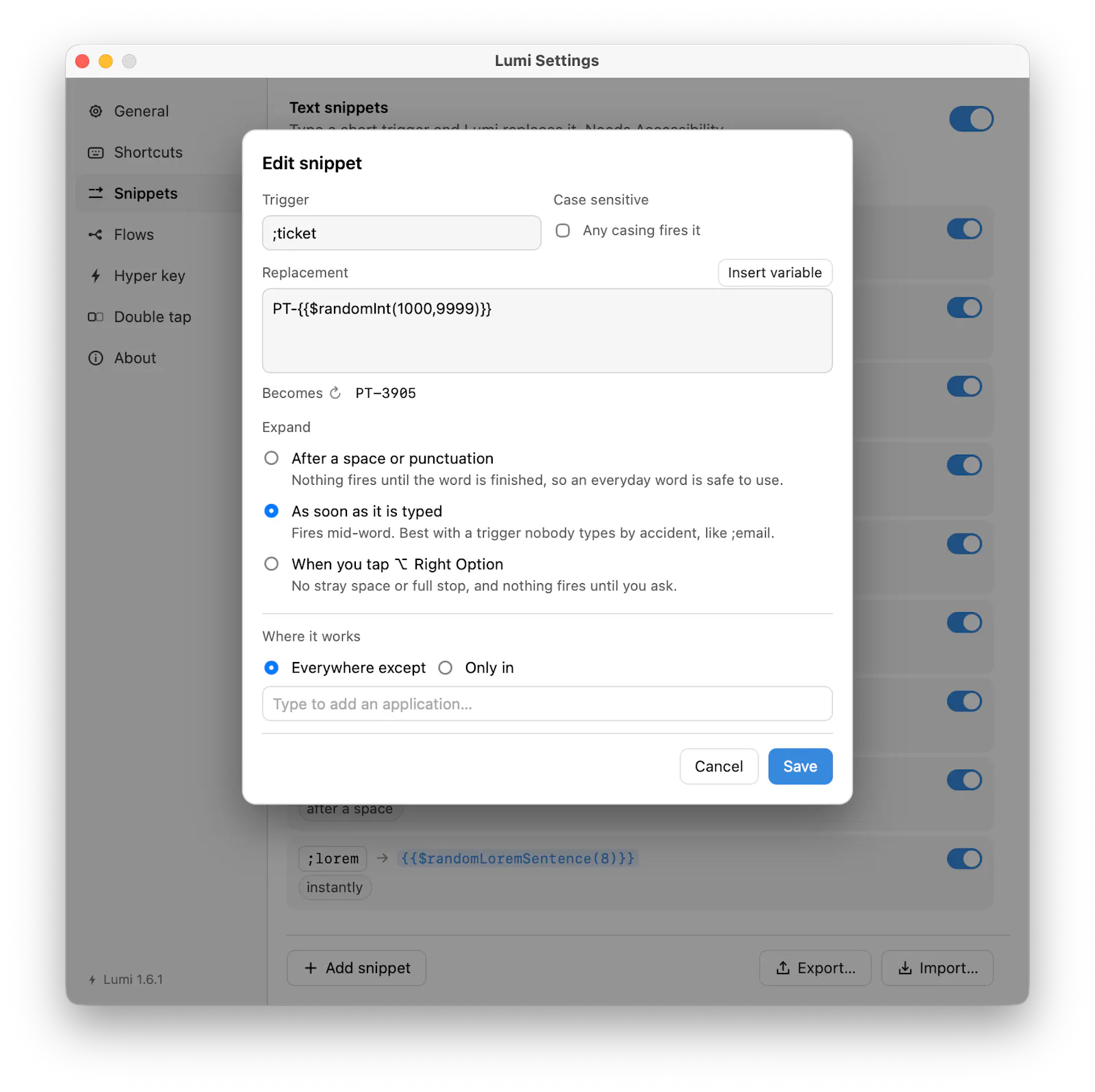Click the Lumi Settings window title
Image resolution: width=1095 pixels, height=1092 pixels.
[547, 60]
